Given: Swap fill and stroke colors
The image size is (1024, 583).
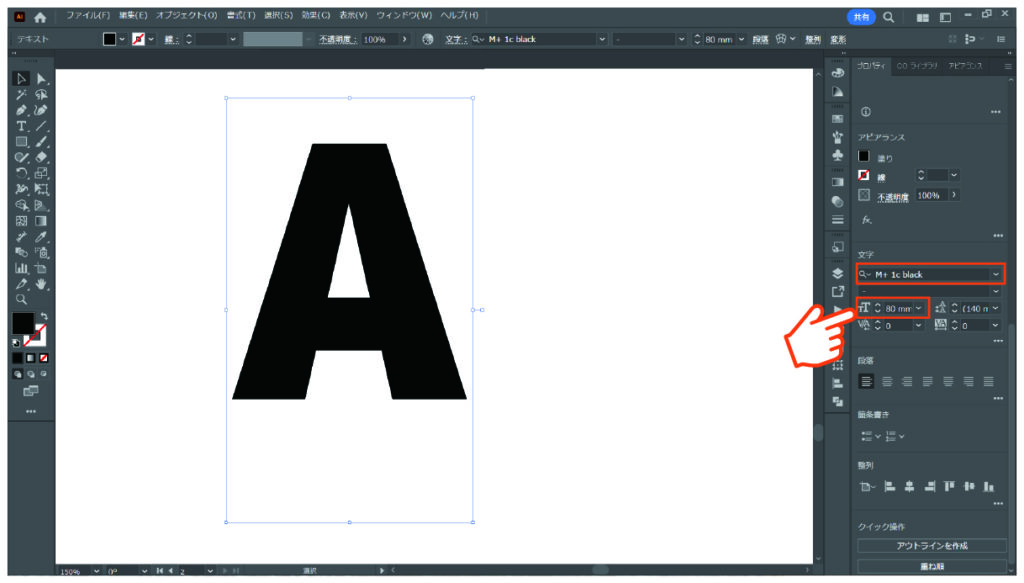Looking at the screenshot, I should [x=44, y=316].
